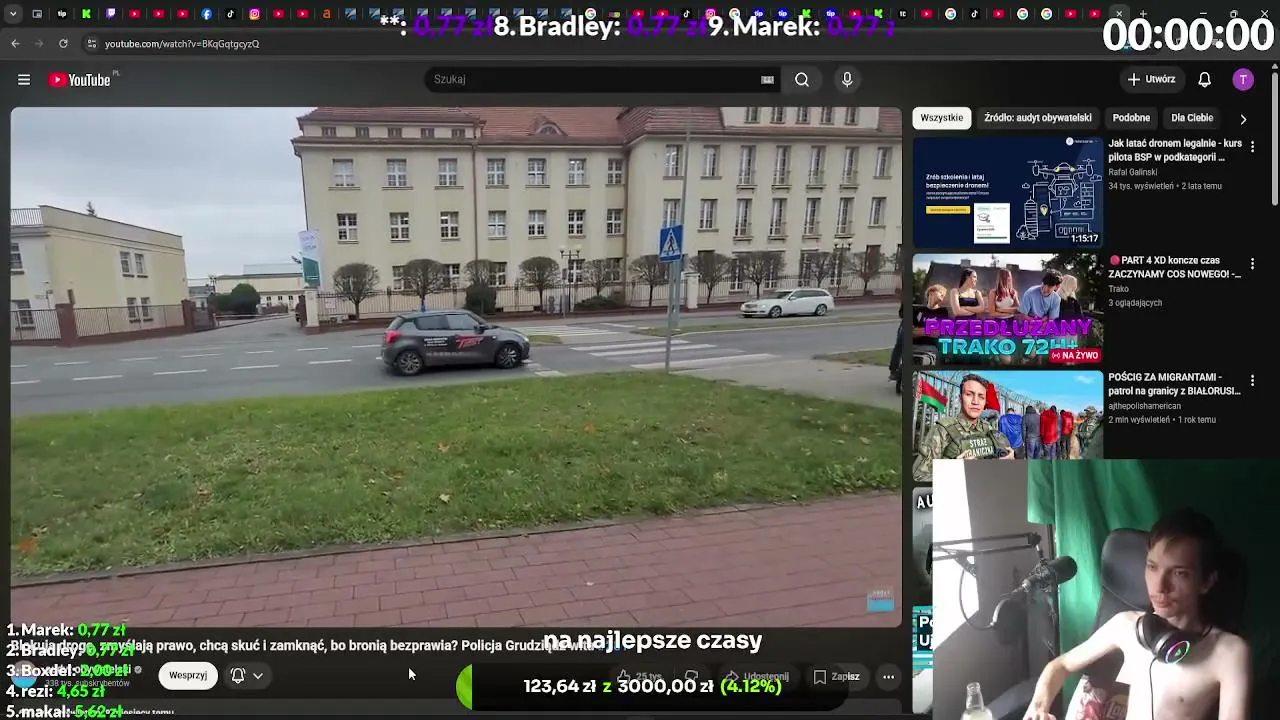Screen dimensions: 1280x720
Task: Open PART 4 XD live stream title
Action: [1175, 268]
